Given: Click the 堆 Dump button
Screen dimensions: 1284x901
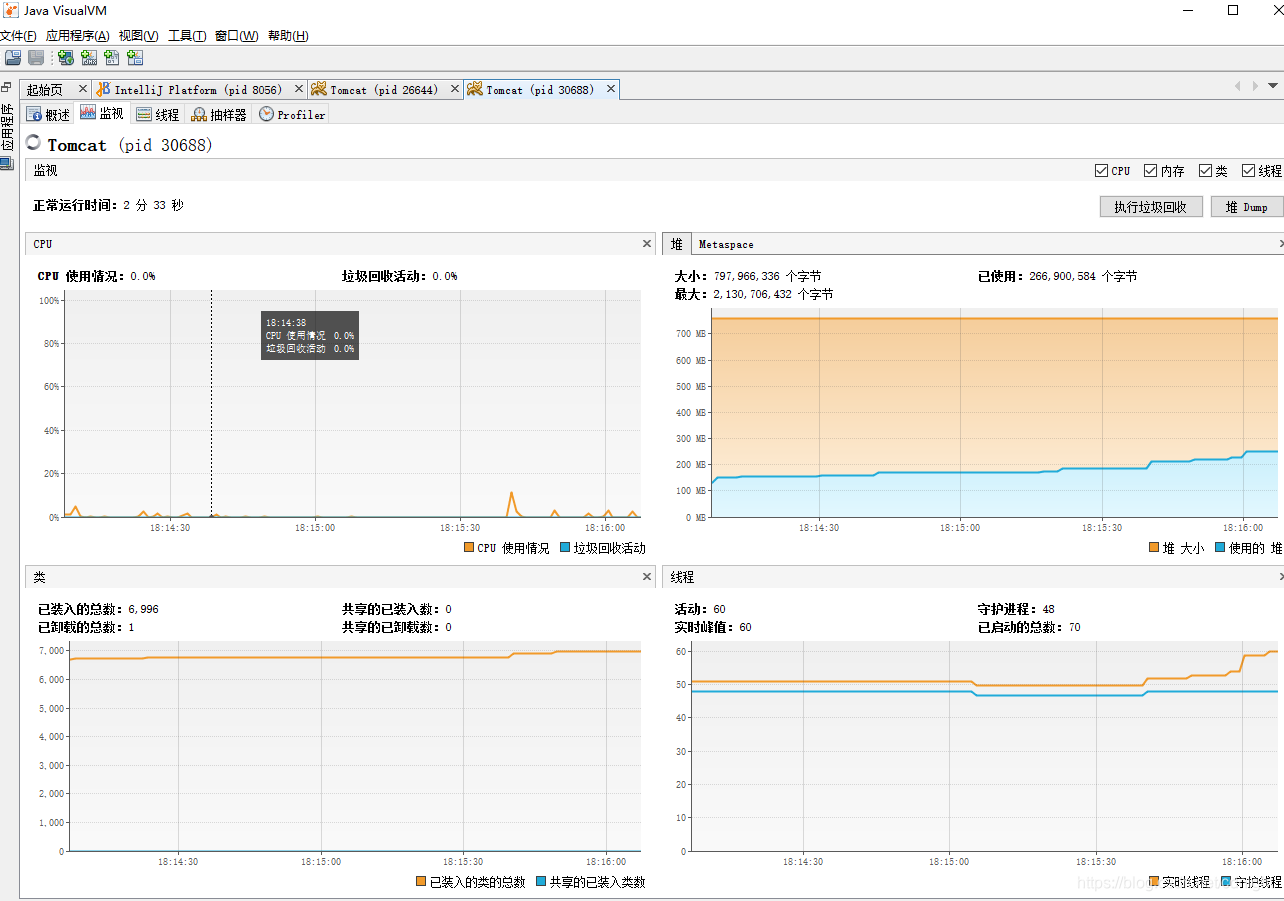Looking at the screenshot, I should pos(1245,207).
